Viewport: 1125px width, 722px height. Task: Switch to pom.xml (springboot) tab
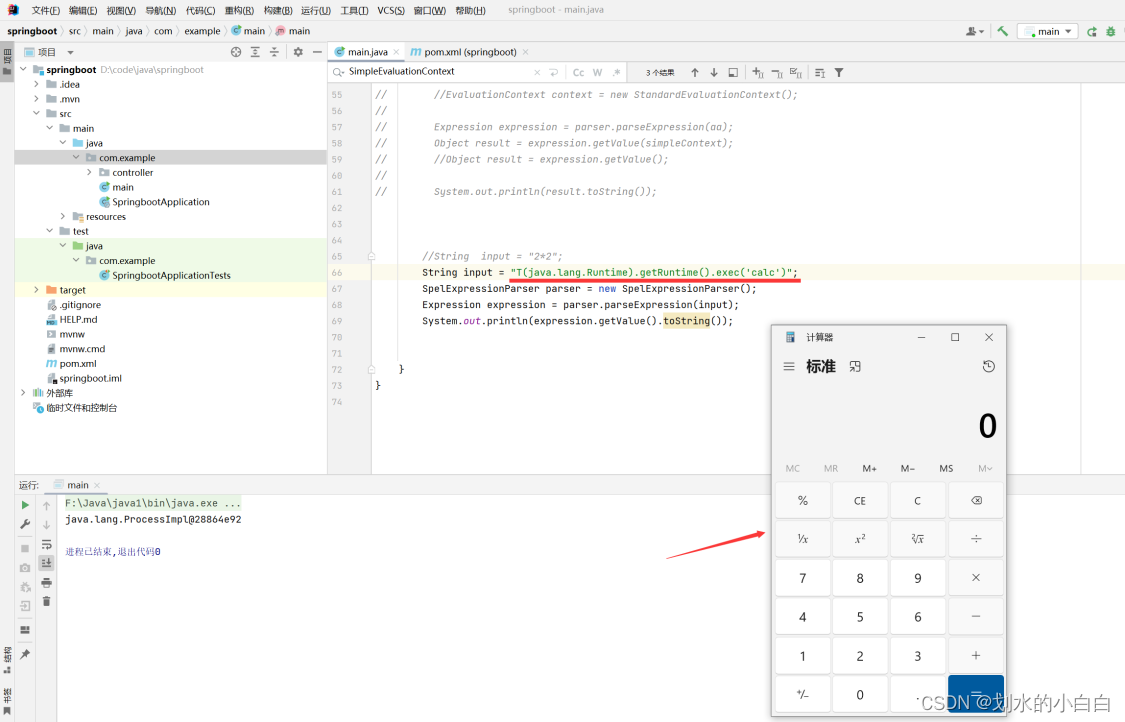pyautogui.click(x=469, y=52)
